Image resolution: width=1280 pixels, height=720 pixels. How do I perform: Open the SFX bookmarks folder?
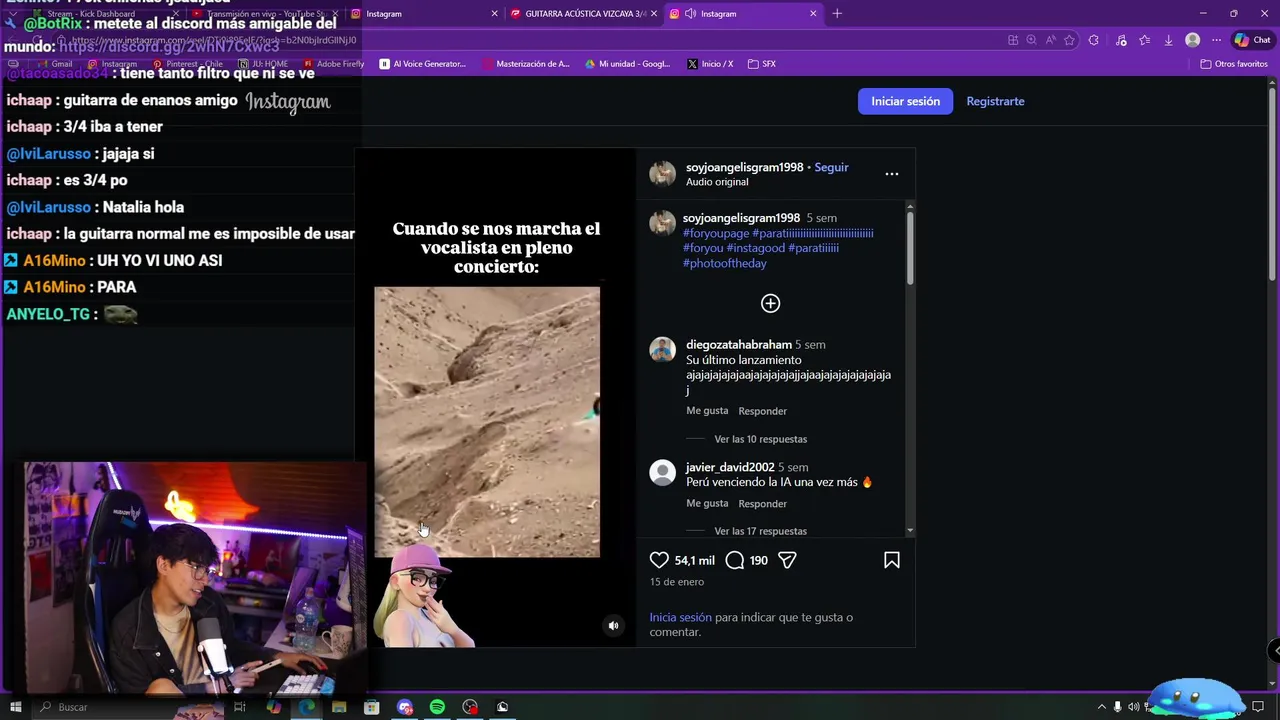coord(761,64)
